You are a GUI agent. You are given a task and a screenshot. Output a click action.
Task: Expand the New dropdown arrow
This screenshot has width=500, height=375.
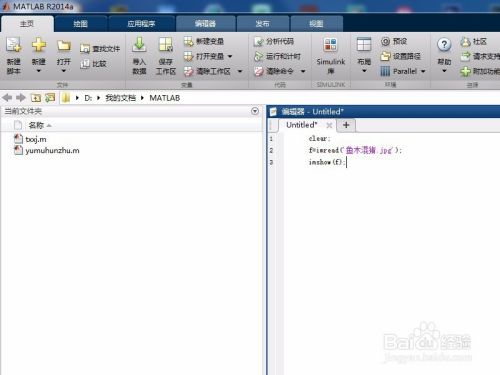tap(39, 71)
